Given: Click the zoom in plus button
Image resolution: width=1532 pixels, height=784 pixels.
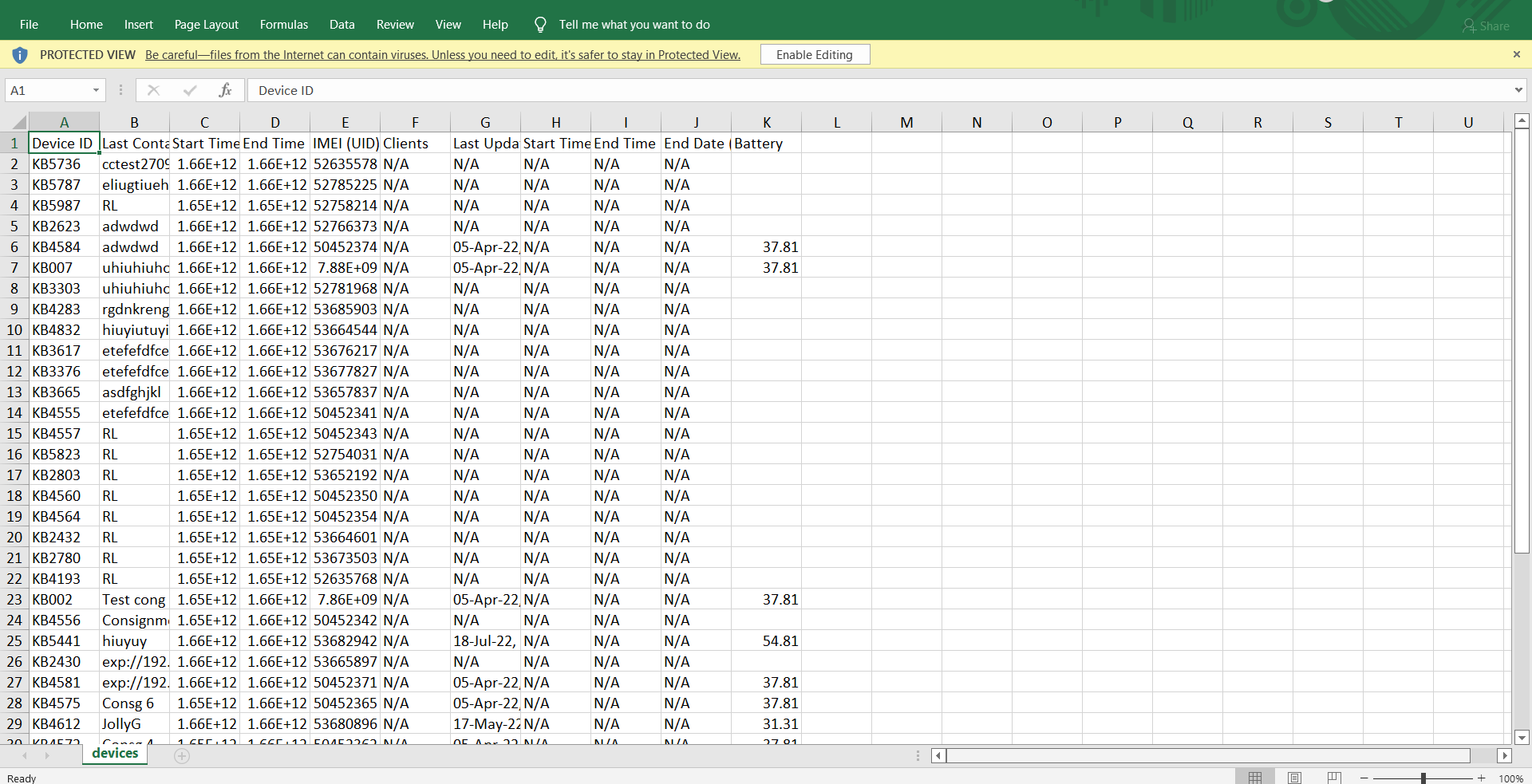Looking at the screenshot, I should click(1481, 778).
